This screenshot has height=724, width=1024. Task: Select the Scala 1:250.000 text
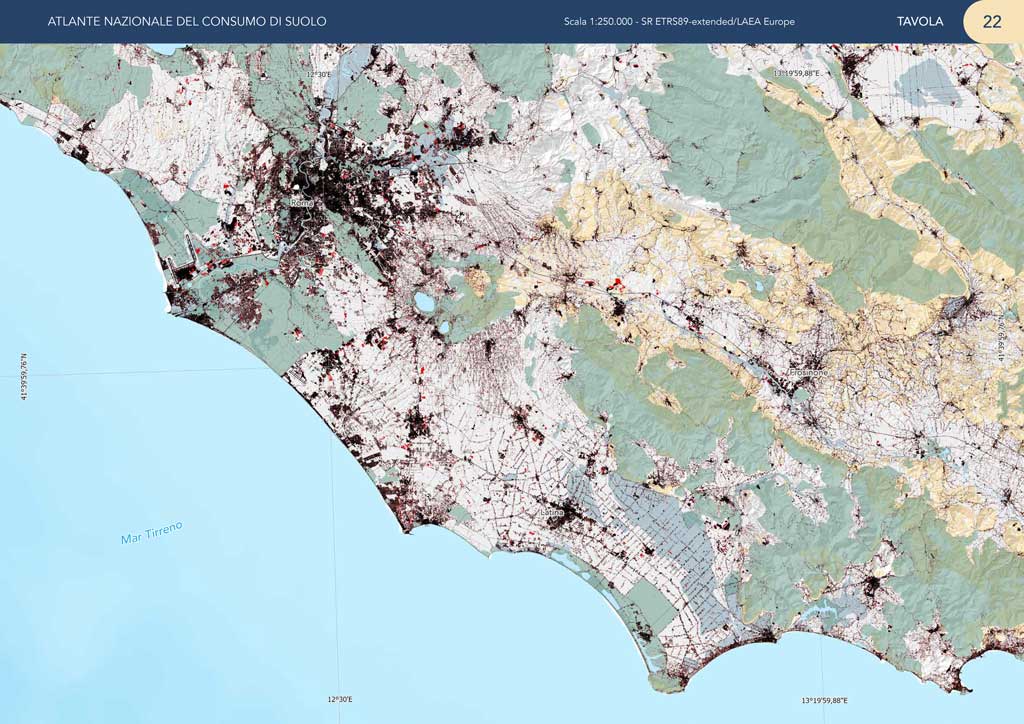[x=598, y=22]
